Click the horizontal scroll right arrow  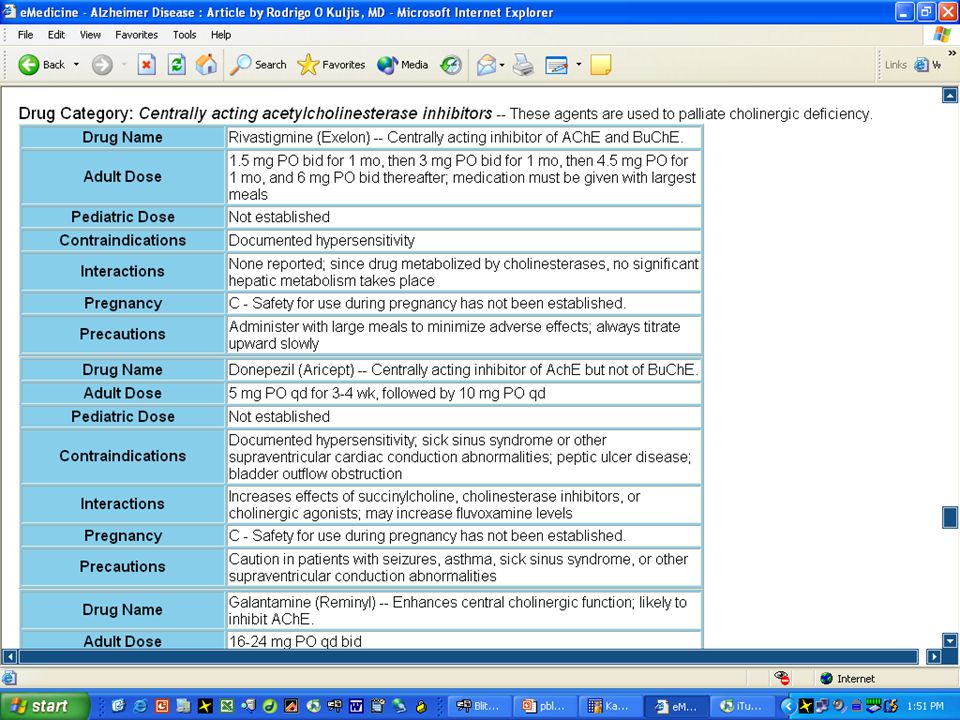pos(934,657)
